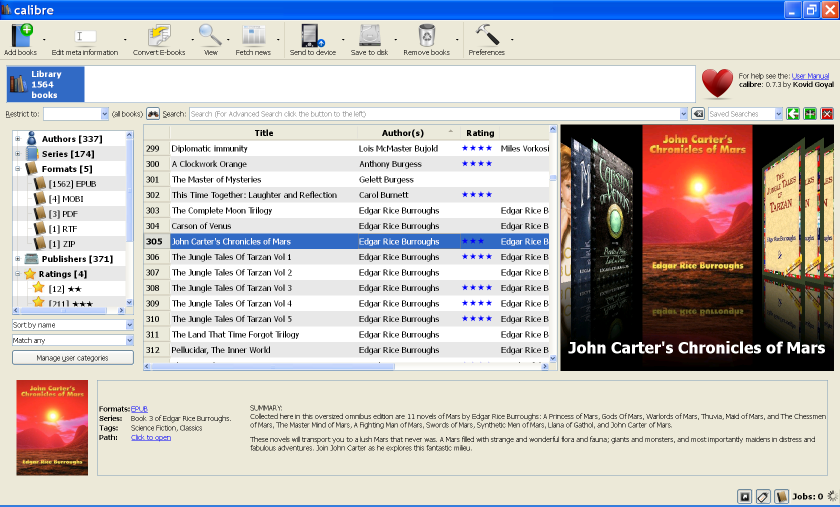Select the [1] RTF format item

point(63,229)
